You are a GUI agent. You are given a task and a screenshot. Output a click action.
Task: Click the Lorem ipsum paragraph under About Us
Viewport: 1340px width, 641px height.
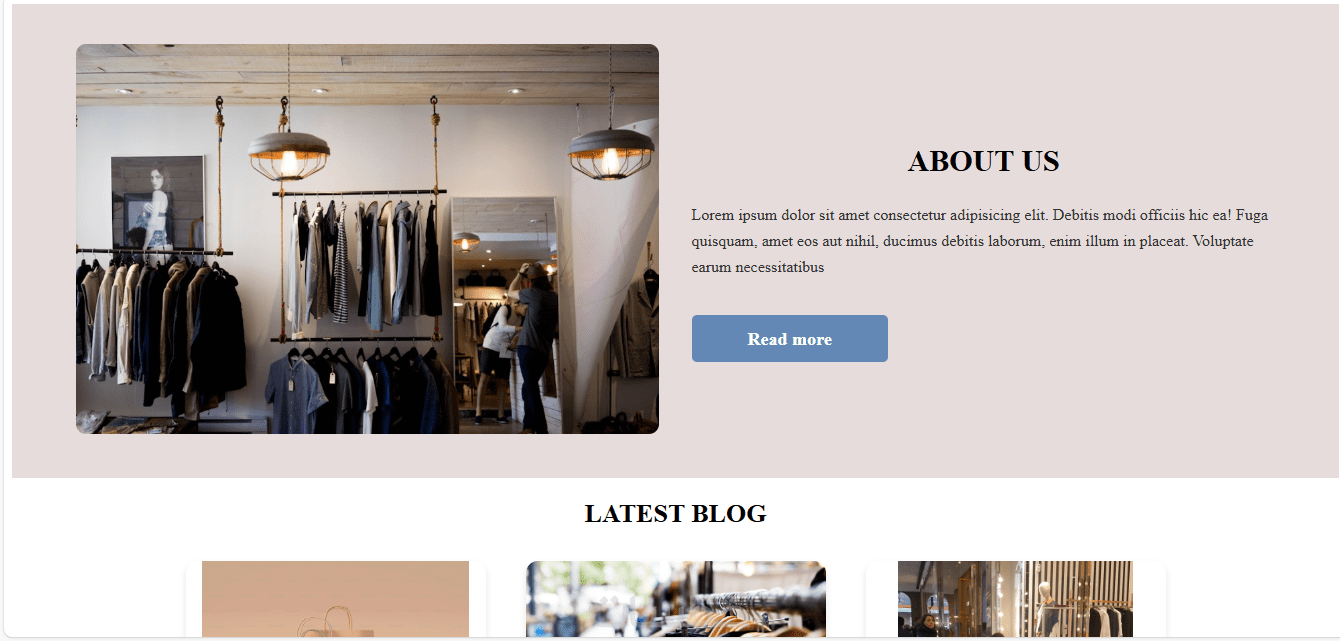983,241
